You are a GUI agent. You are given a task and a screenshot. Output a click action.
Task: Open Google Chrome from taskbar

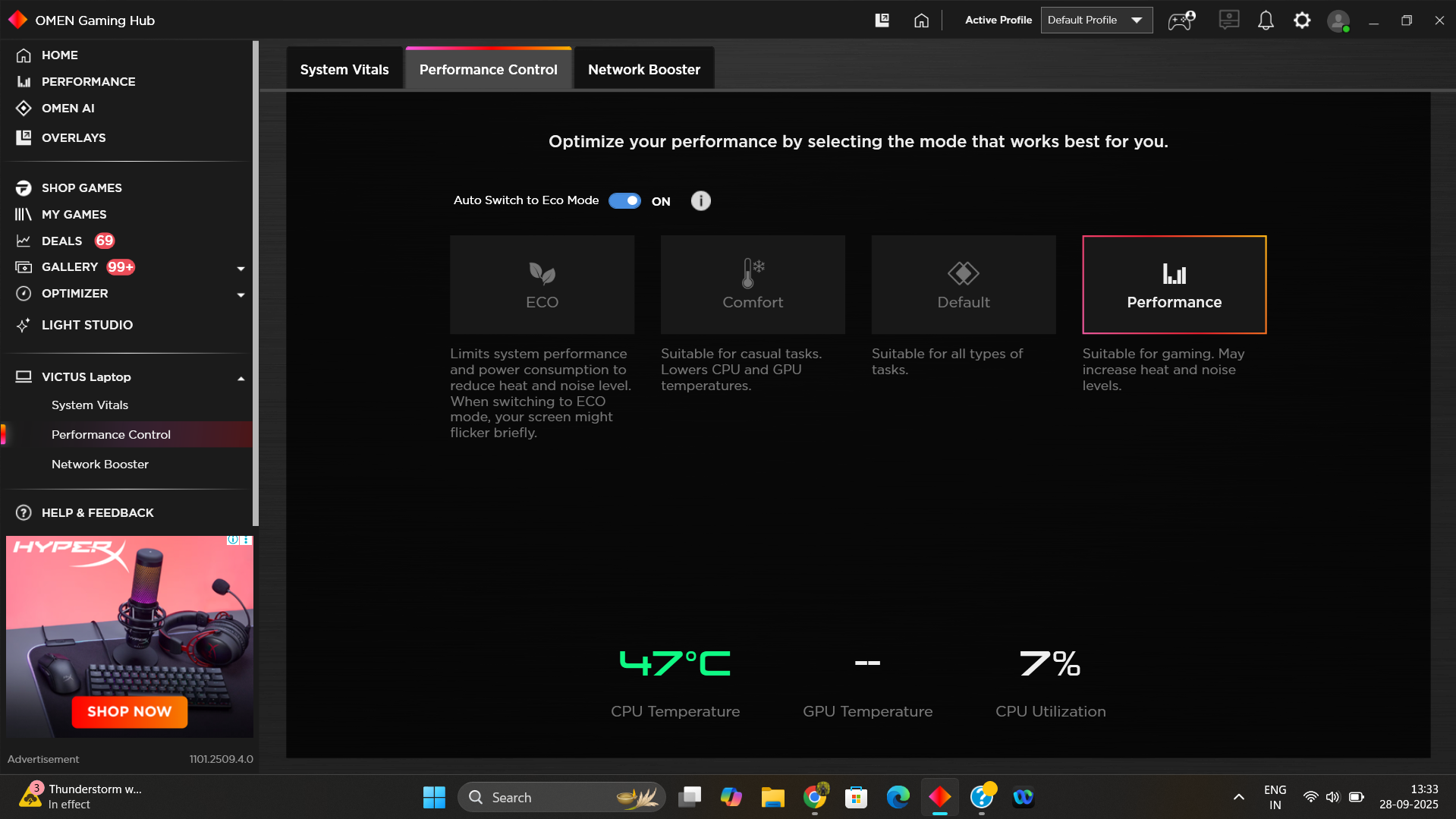point(815,797)
